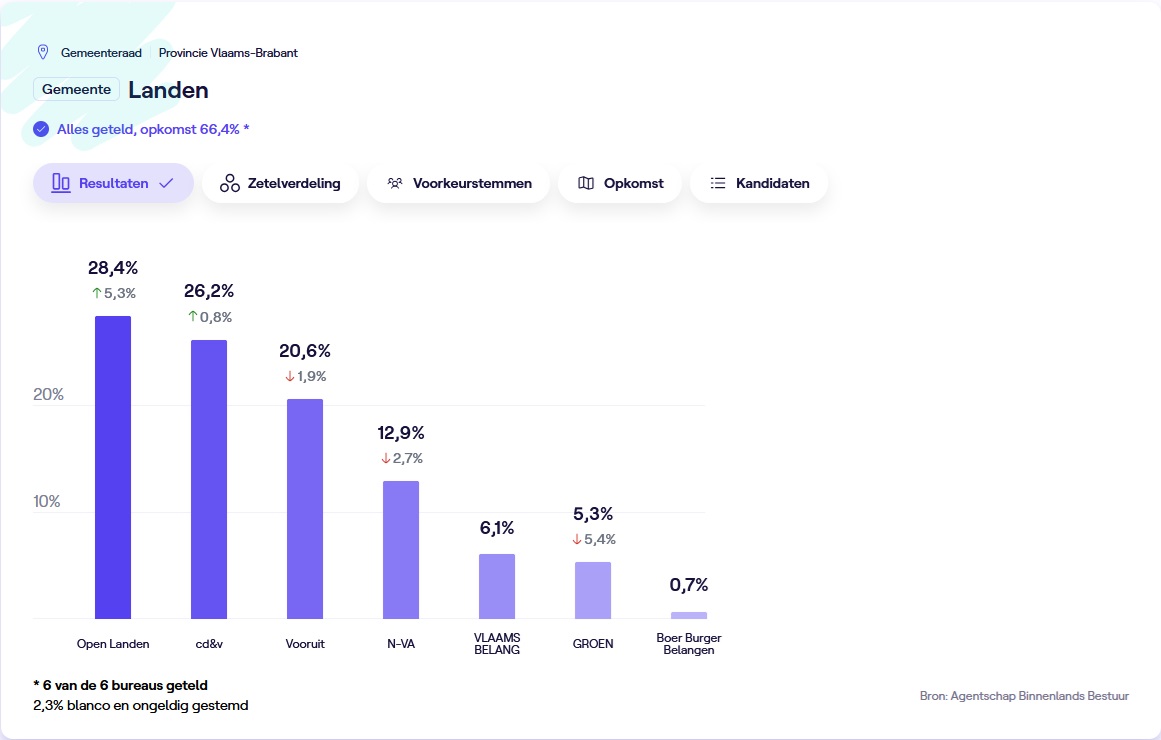Click the N-VA axis label
Viewport: 1161px width, 740px height.
point(401,644)
